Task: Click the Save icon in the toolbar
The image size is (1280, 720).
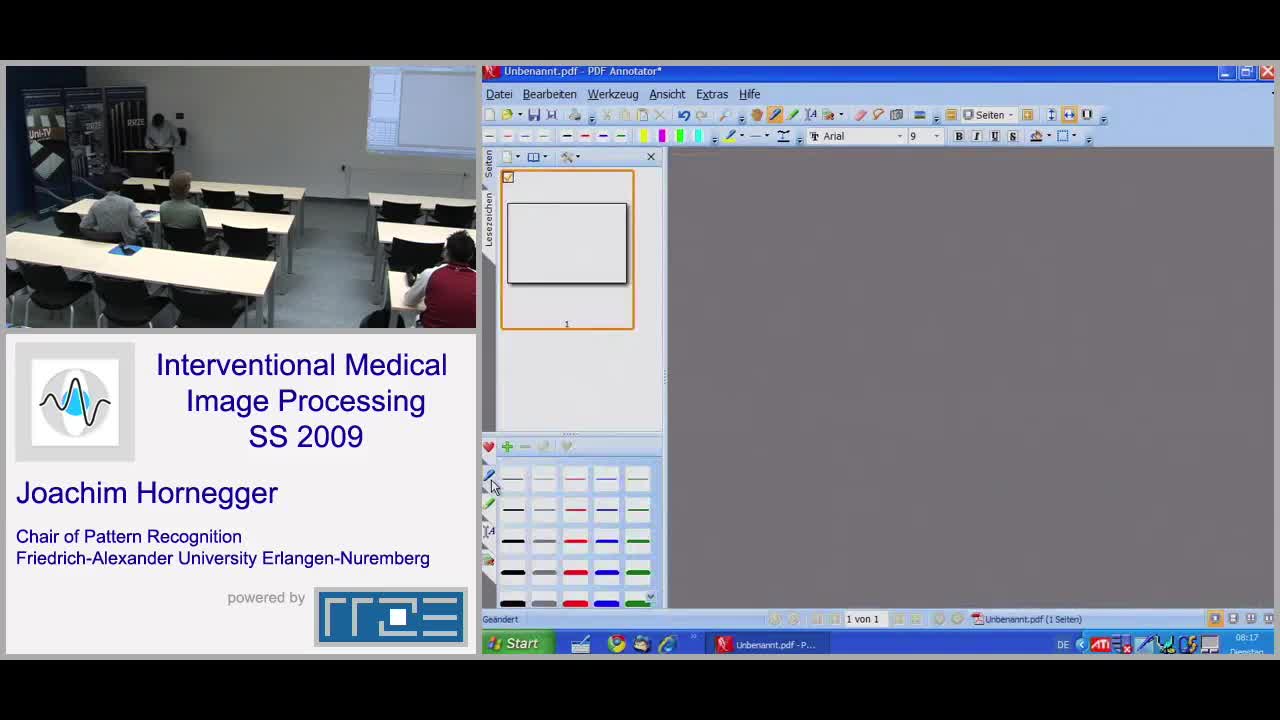Action: [x=534, y=115]
